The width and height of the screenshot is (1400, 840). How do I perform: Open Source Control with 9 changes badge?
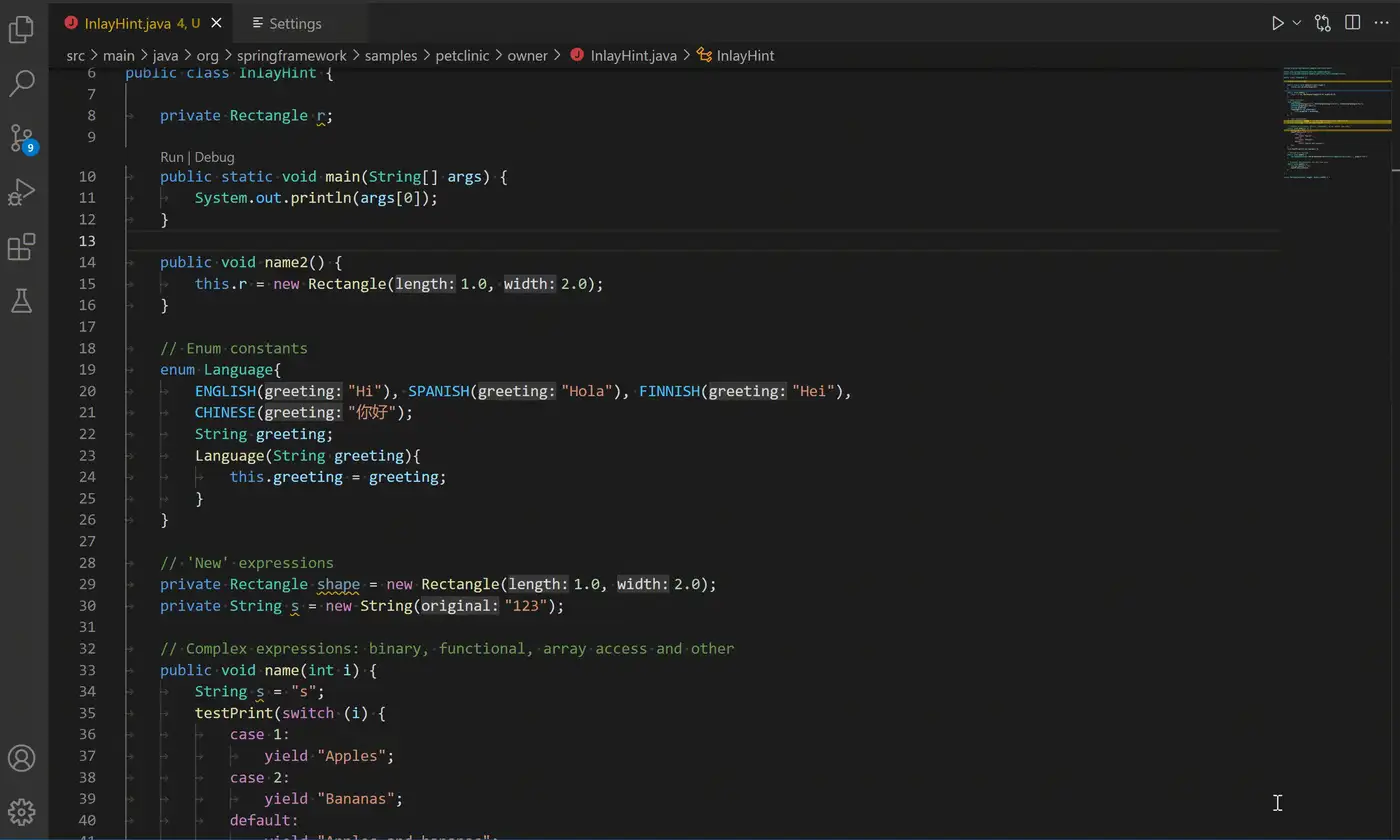click(x=22, y=138)
